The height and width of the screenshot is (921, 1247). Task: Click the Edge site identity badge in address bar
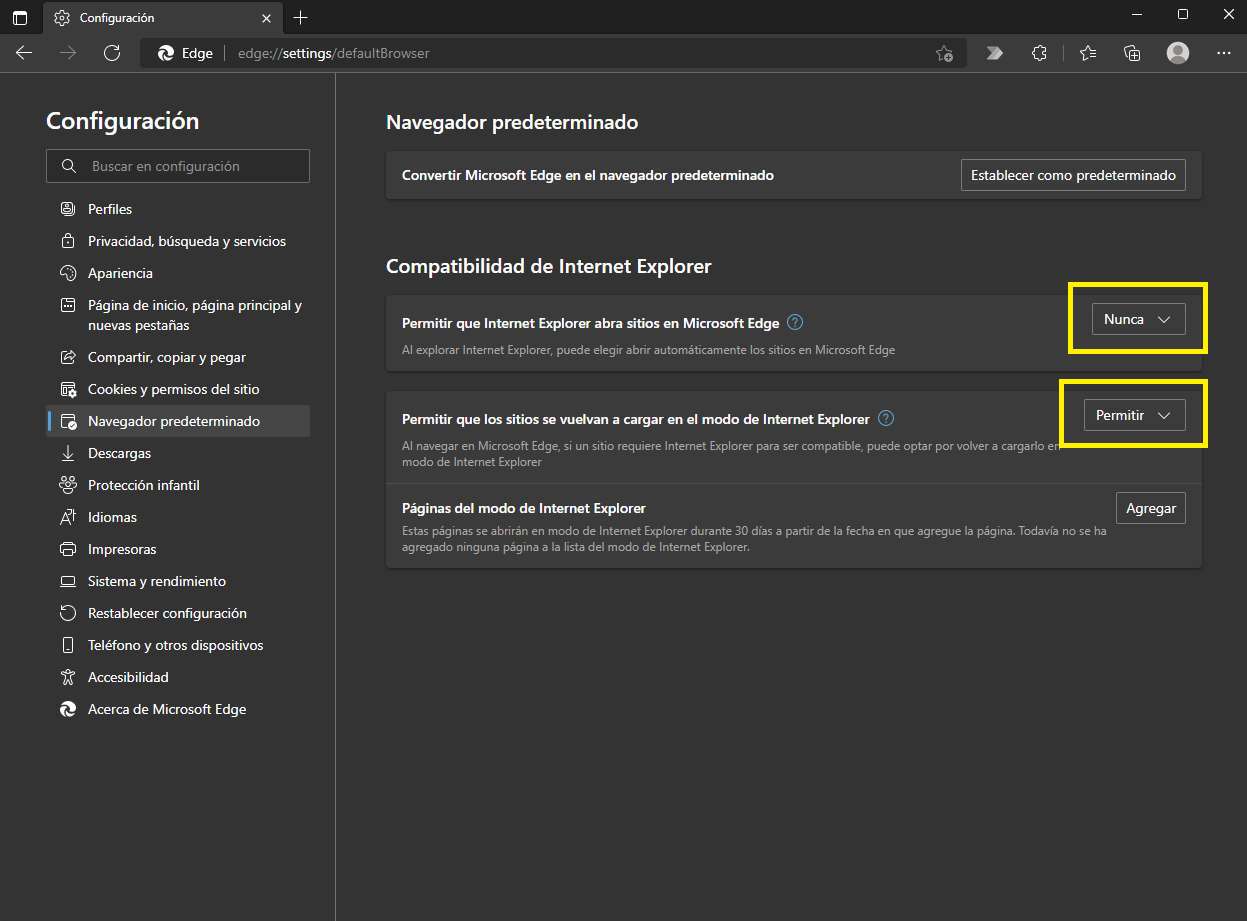coord(186,53)
